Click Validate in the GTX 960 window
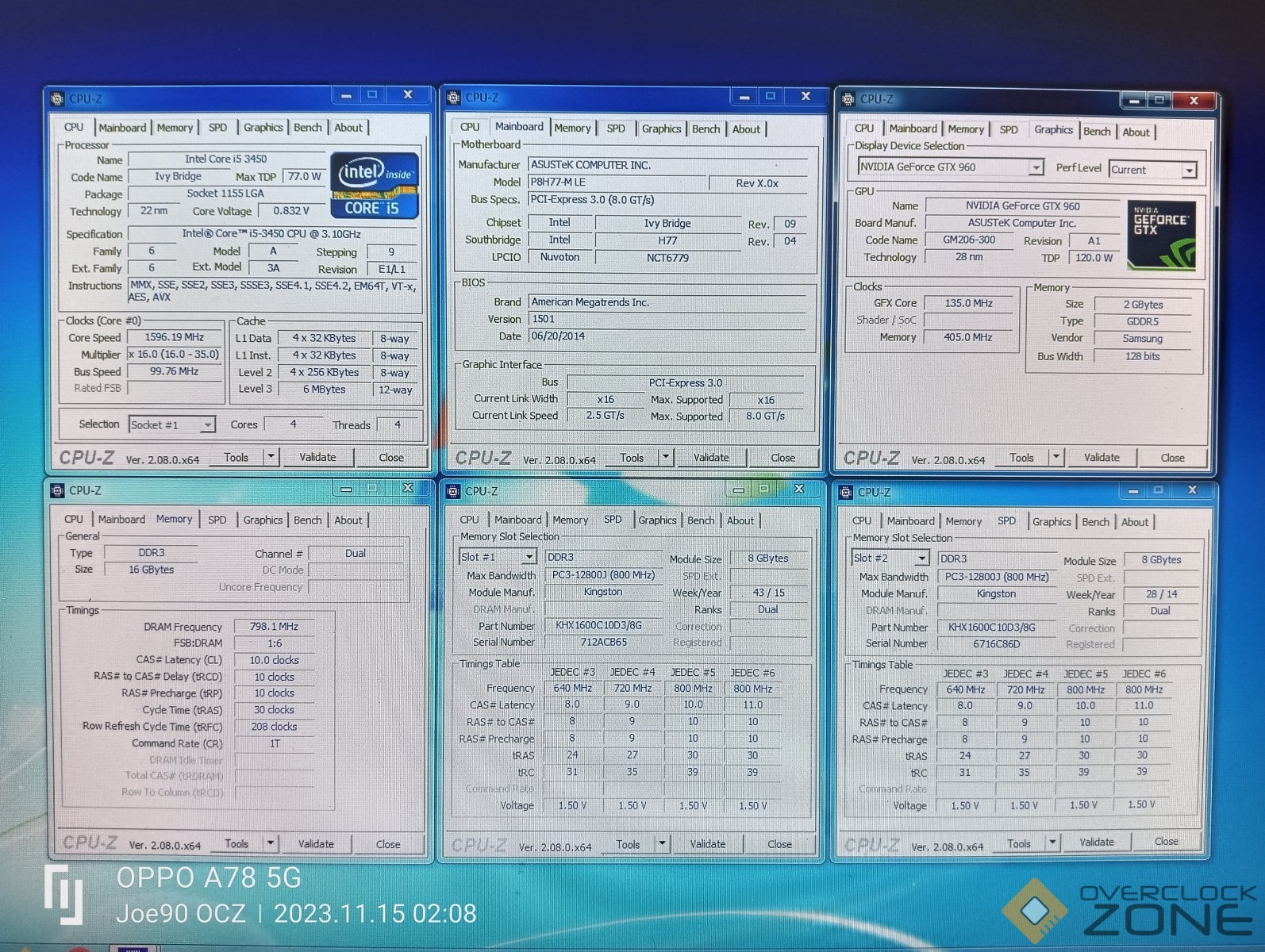Viewport: 1265px width, 952px height. tap(1102, 457)
